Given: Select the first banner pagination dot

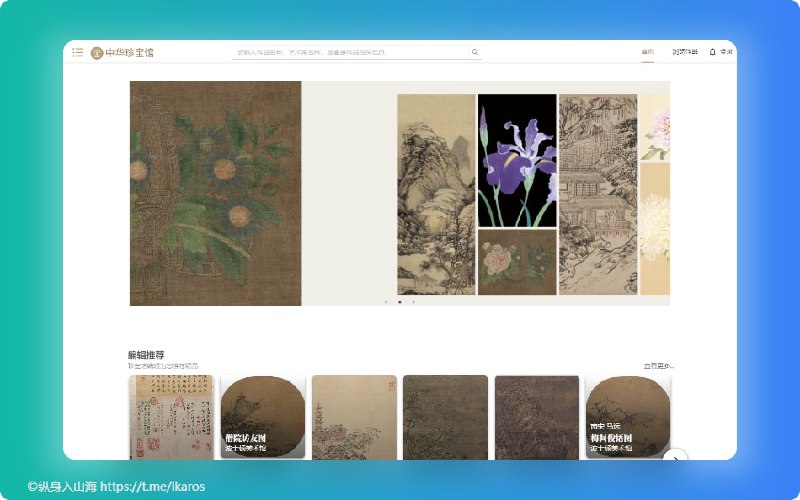Looking at the screenshot, I should point(386,301).
